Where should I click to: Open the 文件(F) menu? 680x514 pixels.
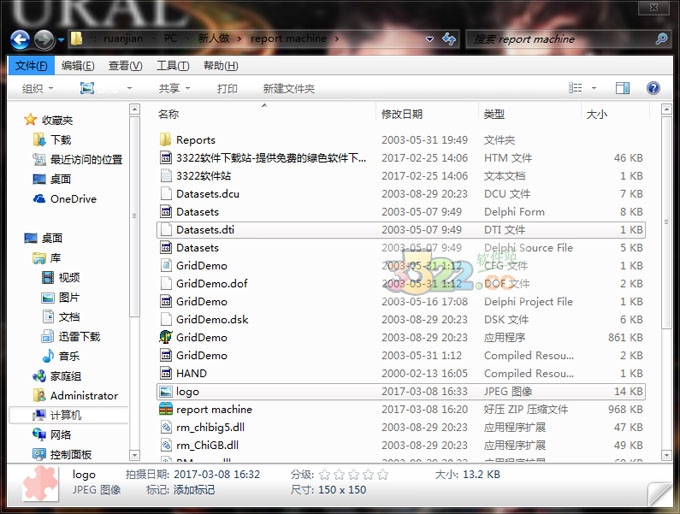pyautogui.click(x=31, y=65)
